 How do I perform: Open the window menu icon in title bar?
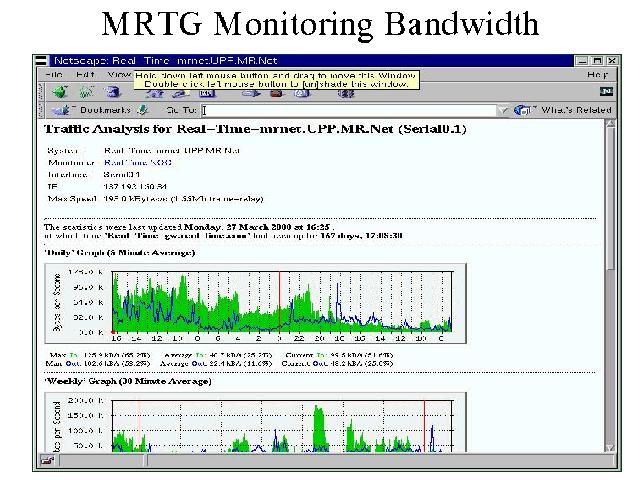[x=41, y=61]
